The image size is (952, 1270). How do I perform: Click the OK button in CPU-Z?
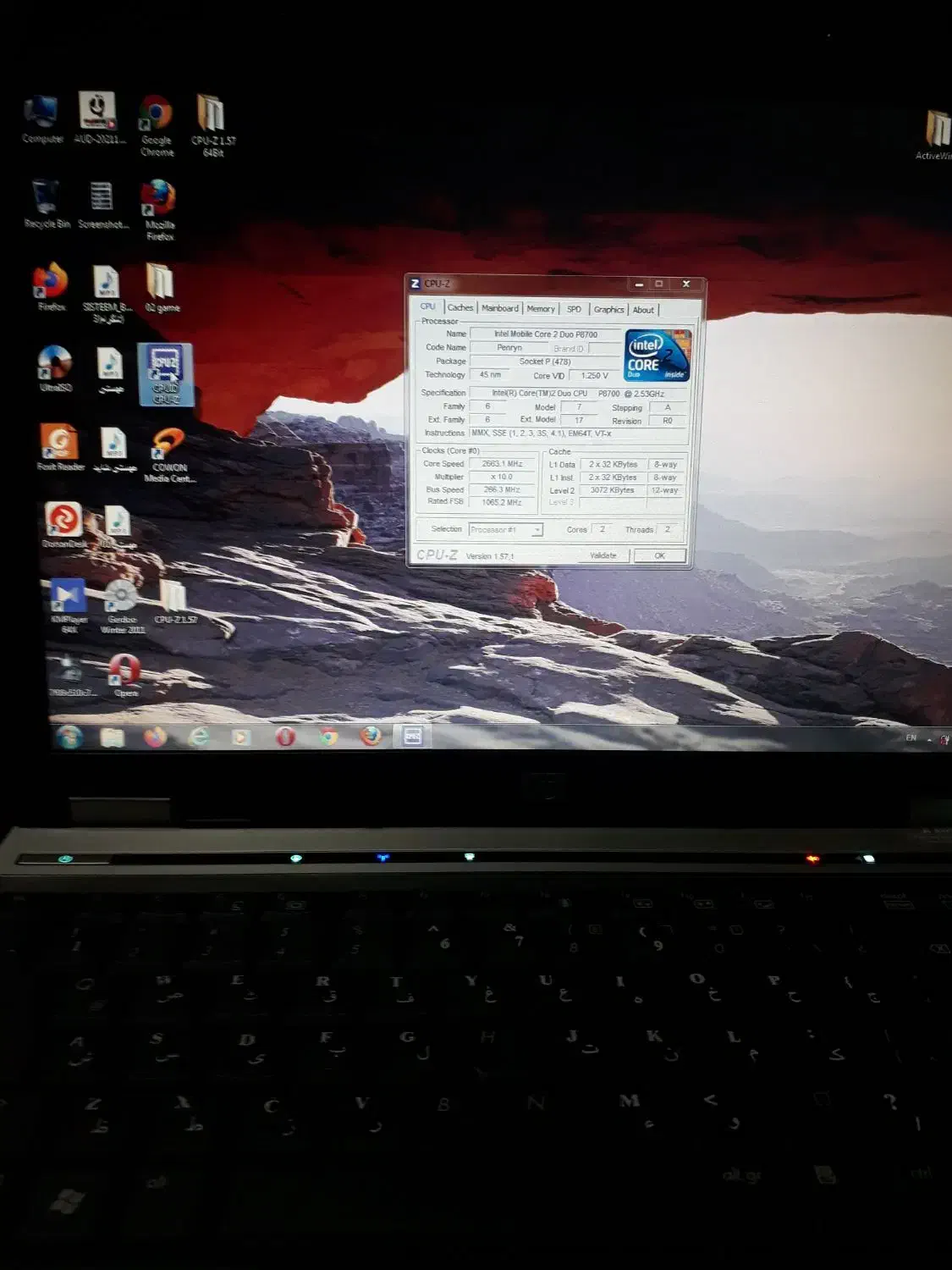[x=659, y=555]
